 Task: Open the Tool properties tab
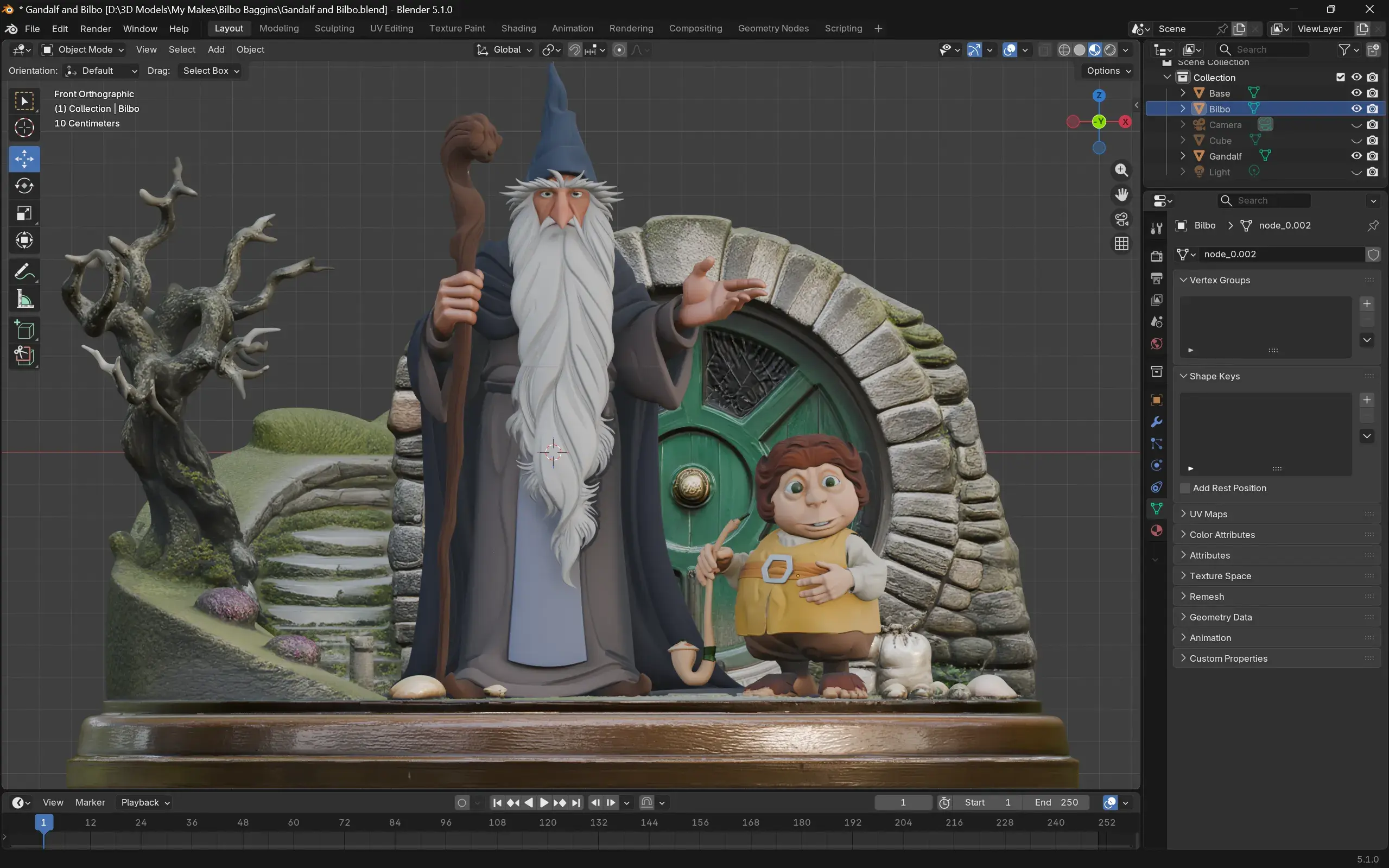[1157, 229]
